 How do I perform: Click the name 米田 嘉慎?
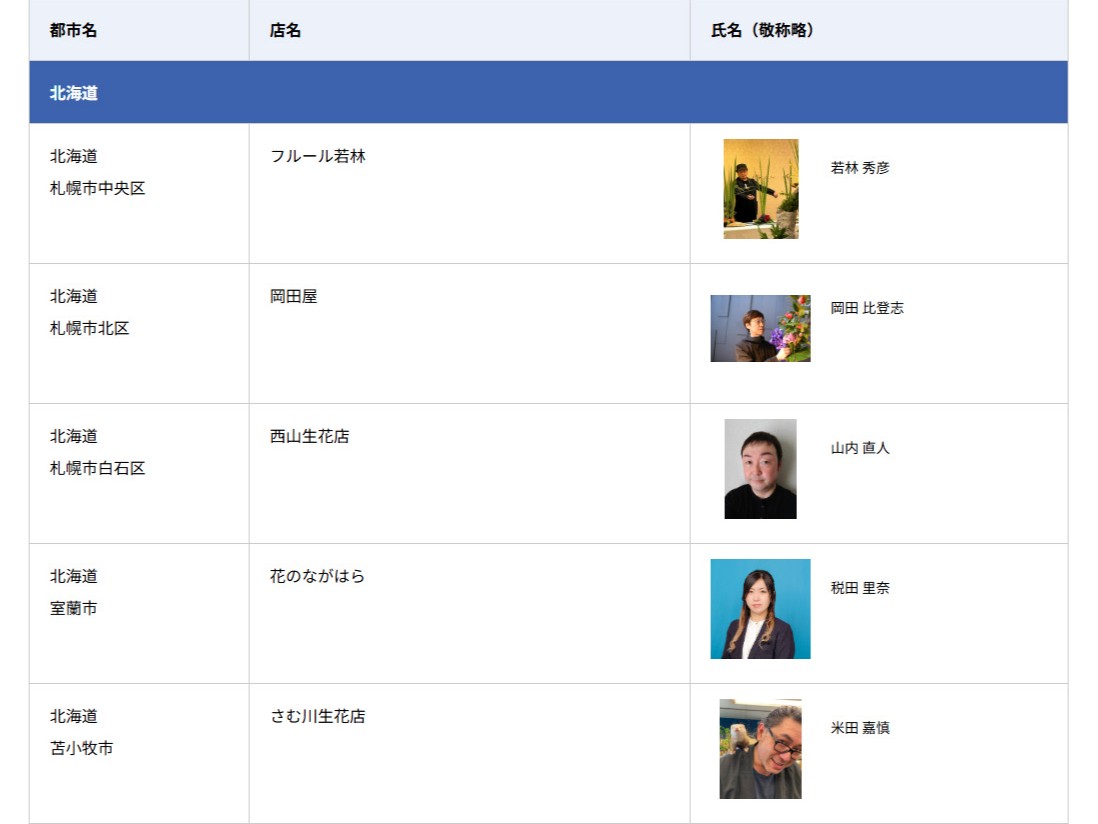coord(859,728)
